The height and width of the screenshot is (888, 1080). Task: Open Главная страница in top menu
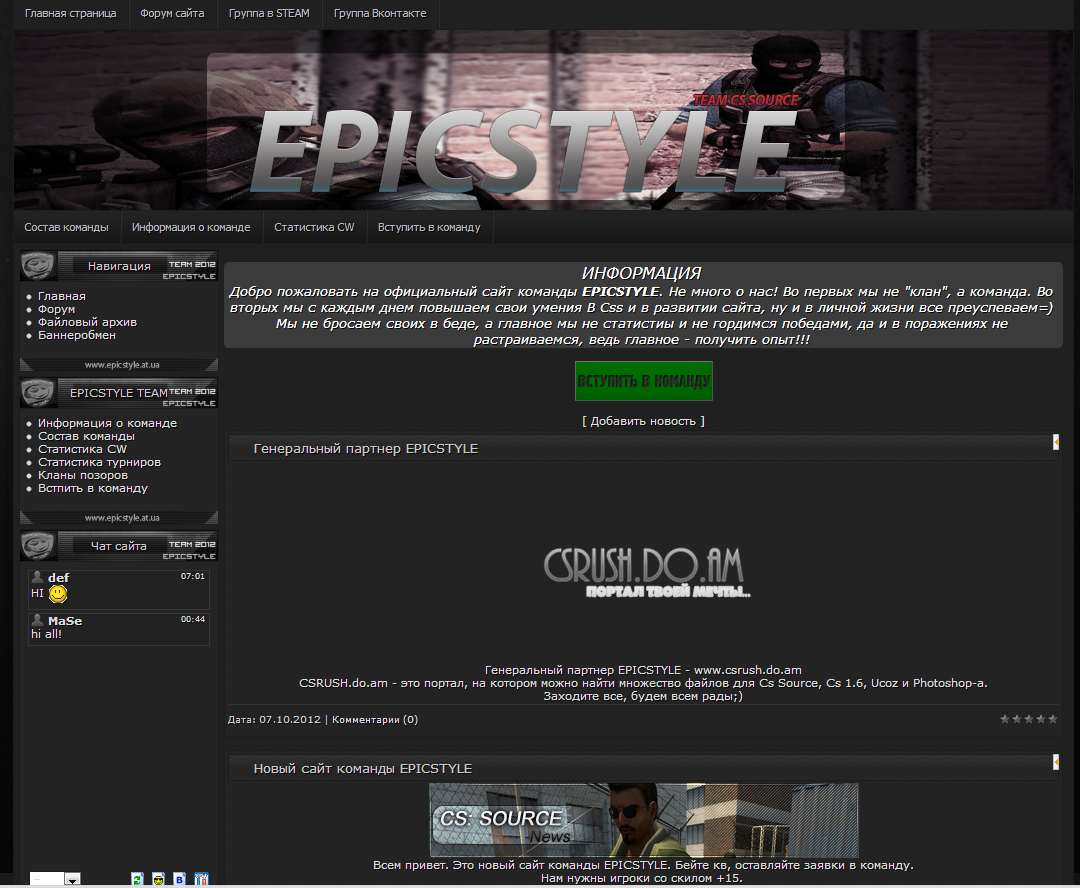tap(70, 14)
